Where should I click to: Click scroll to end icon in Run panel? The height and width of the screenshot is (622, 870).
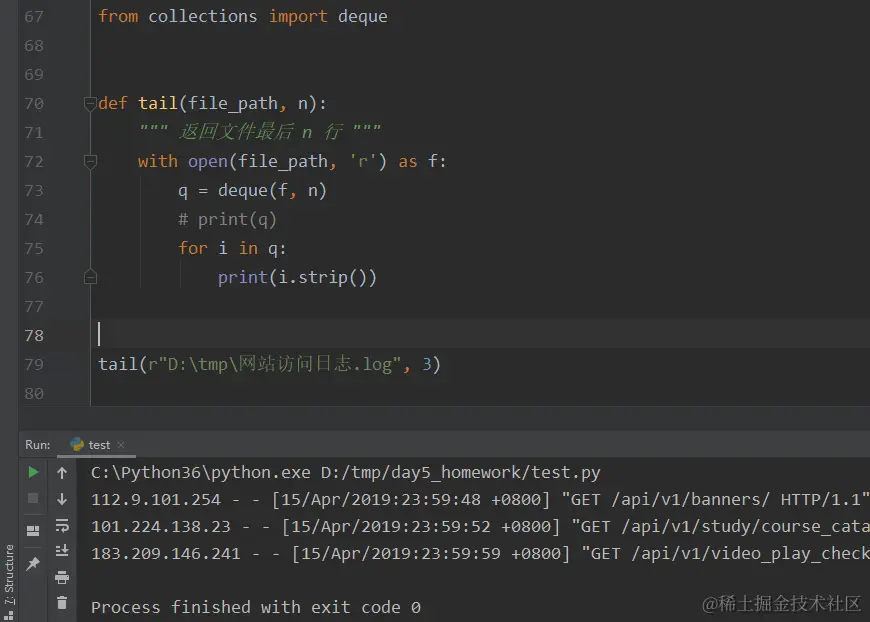pyautogui.click(x=62, y=550)
